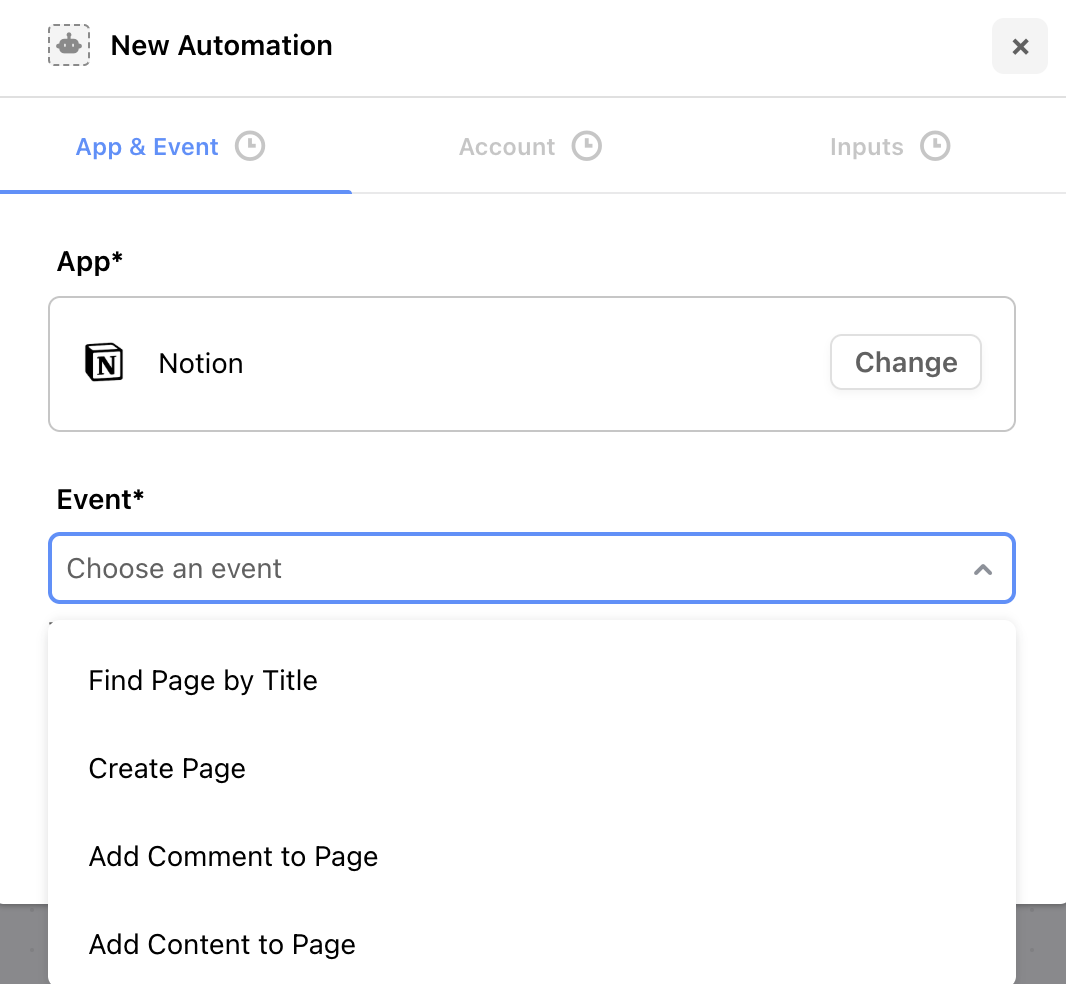The height and width of the screenshot is (984, 1066).
Task: Click the New Automation title
Action: click(222, 46)
